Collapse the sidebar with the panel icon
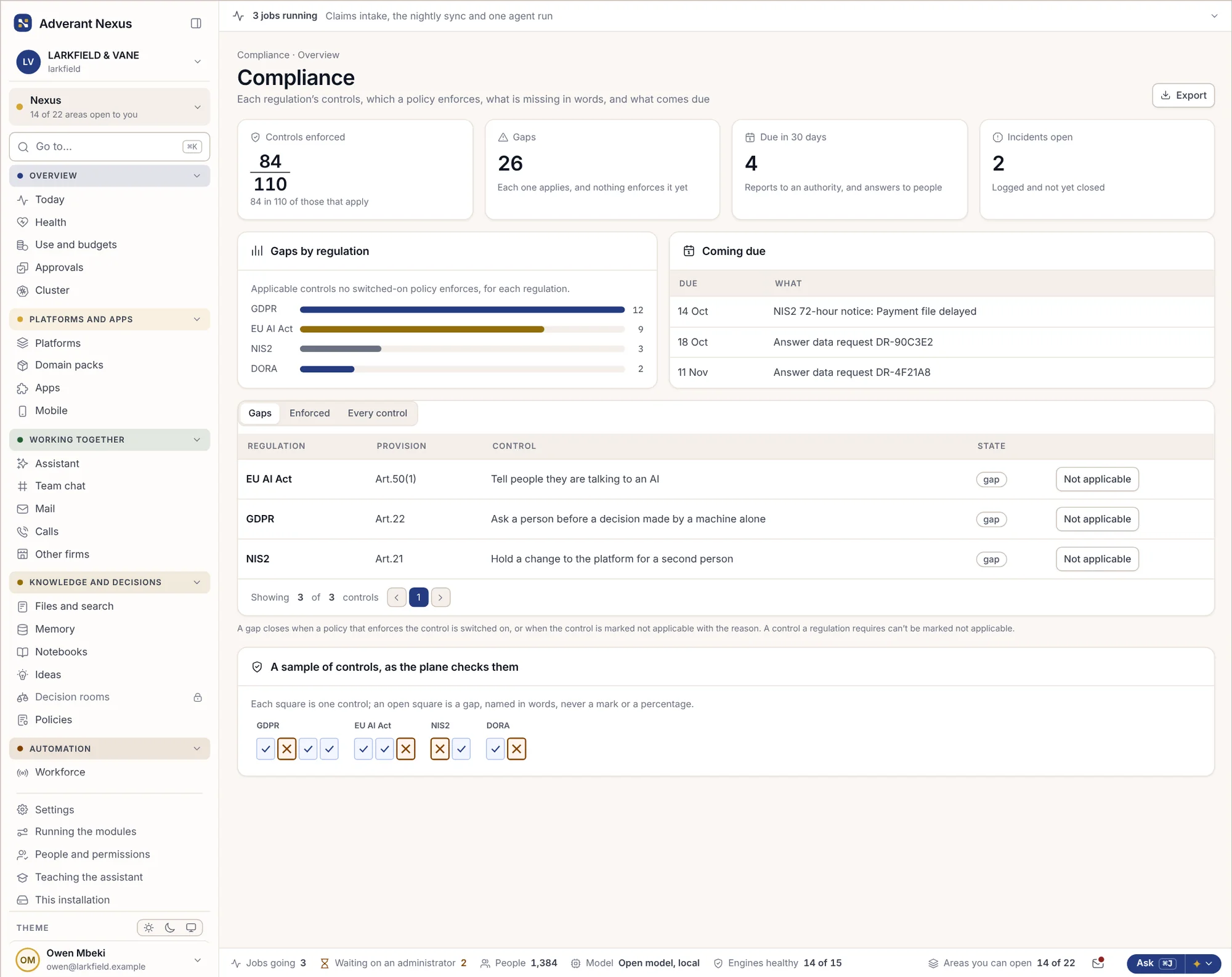Image resolution: width=1232 pixels, height=977 pixels. 196,23
